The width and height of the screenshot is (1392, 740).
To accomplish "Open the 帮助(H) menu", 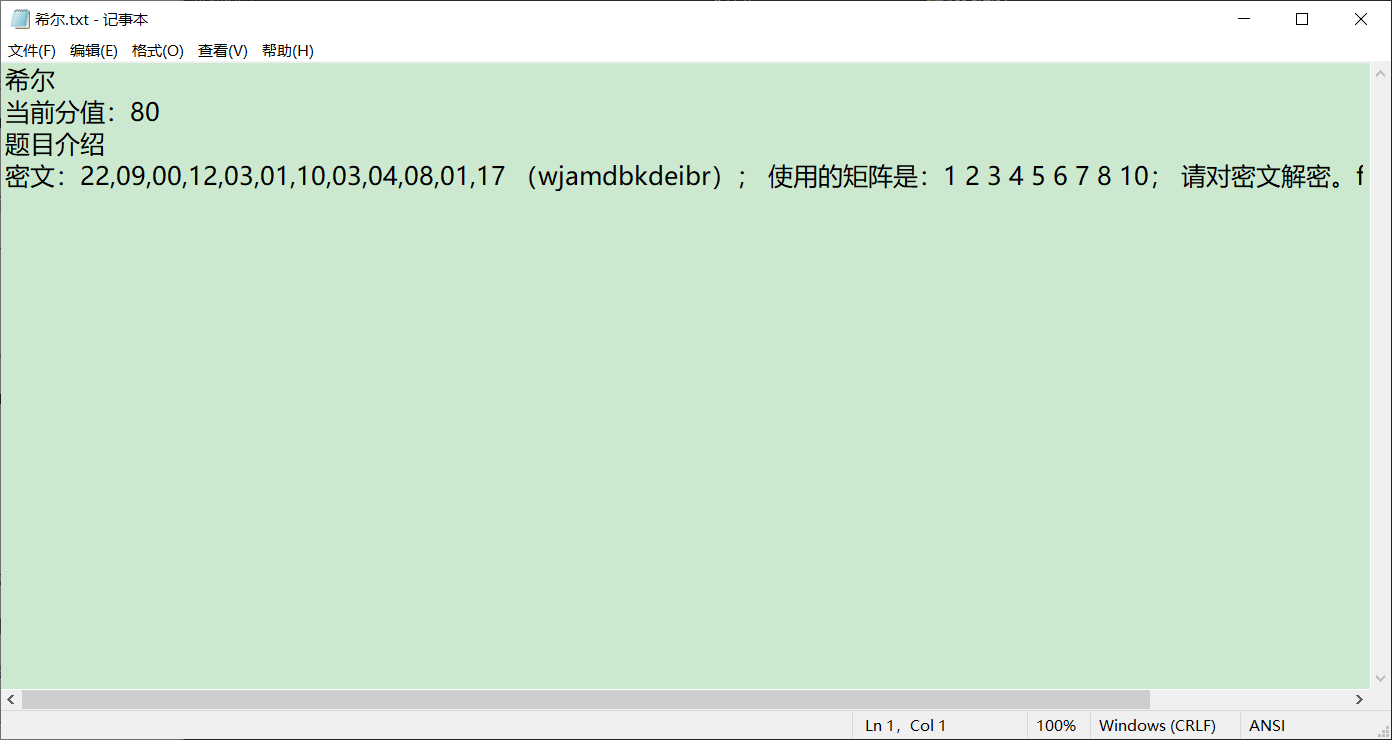I will pos(288,51).
